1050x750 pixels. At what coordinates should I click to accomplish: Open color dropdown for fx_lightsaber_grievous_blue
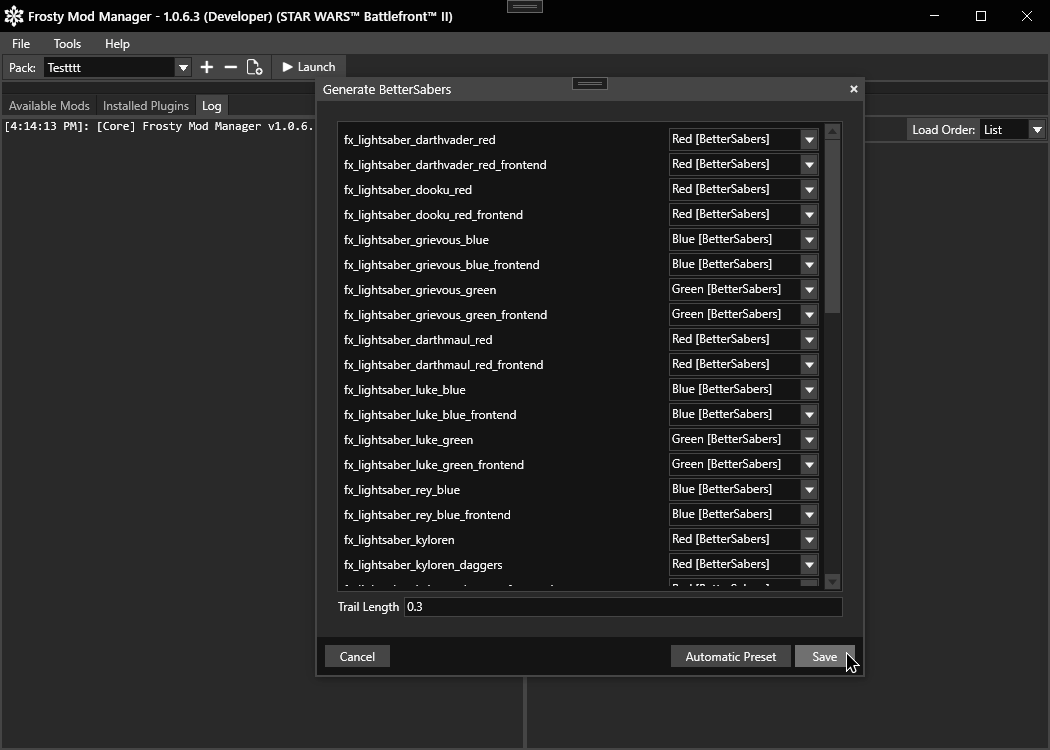[743, 239]
